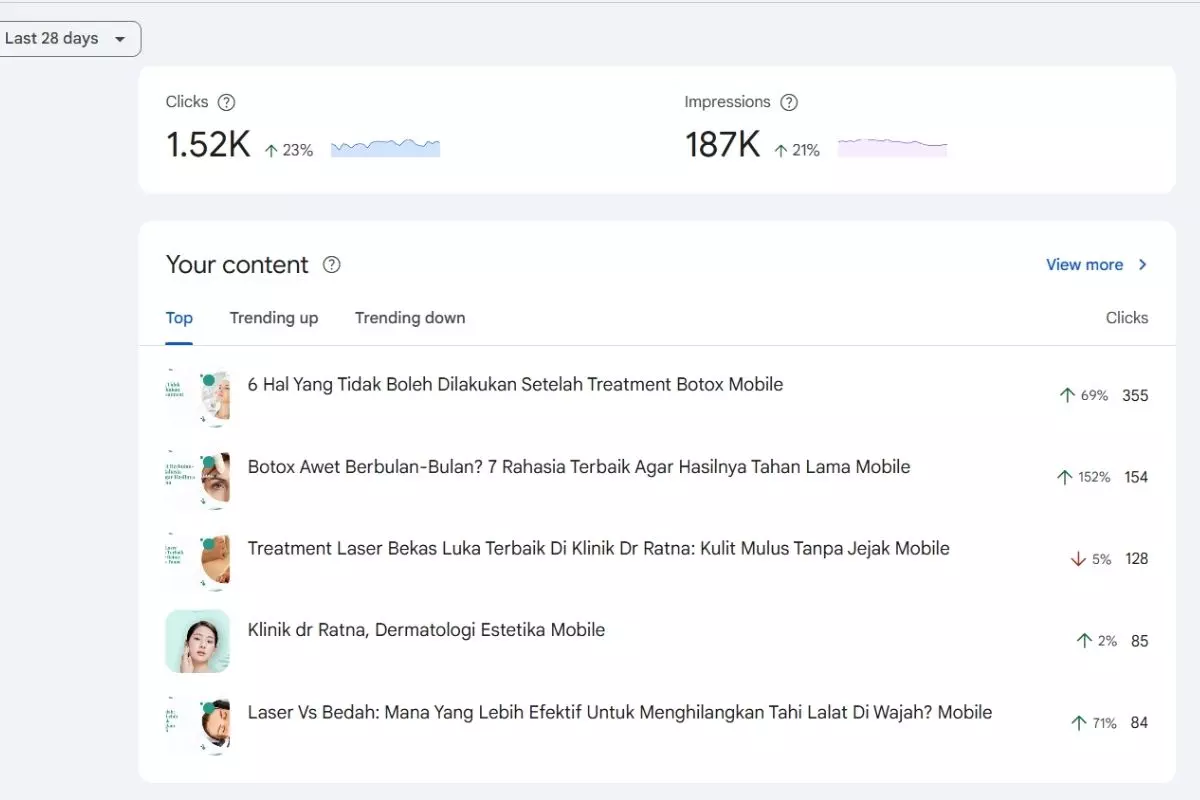Click the 152% up arrow indicator

pos(1083,477)
